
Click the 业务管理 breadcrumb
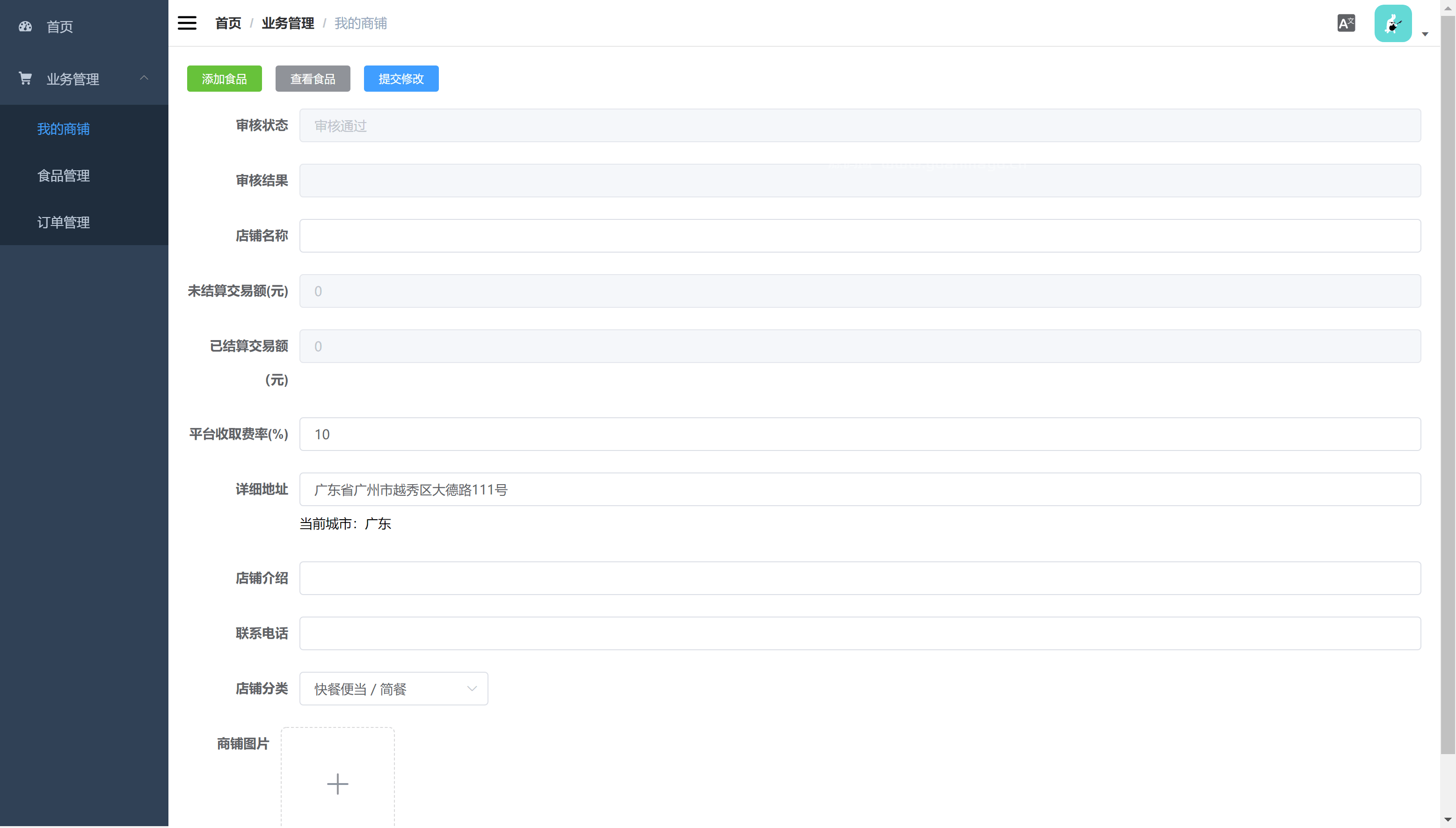click(x=288, y=23)
